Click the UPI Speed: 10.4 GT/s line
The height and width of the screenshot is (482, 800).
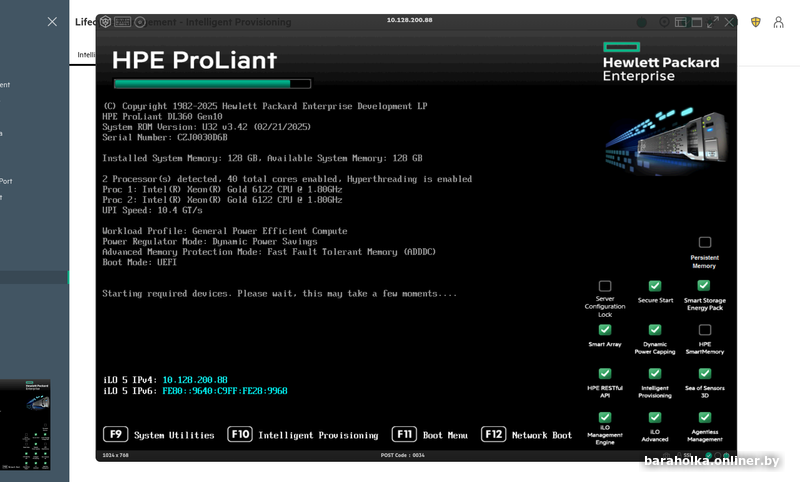pyautogui.click(x=152, y=210)
